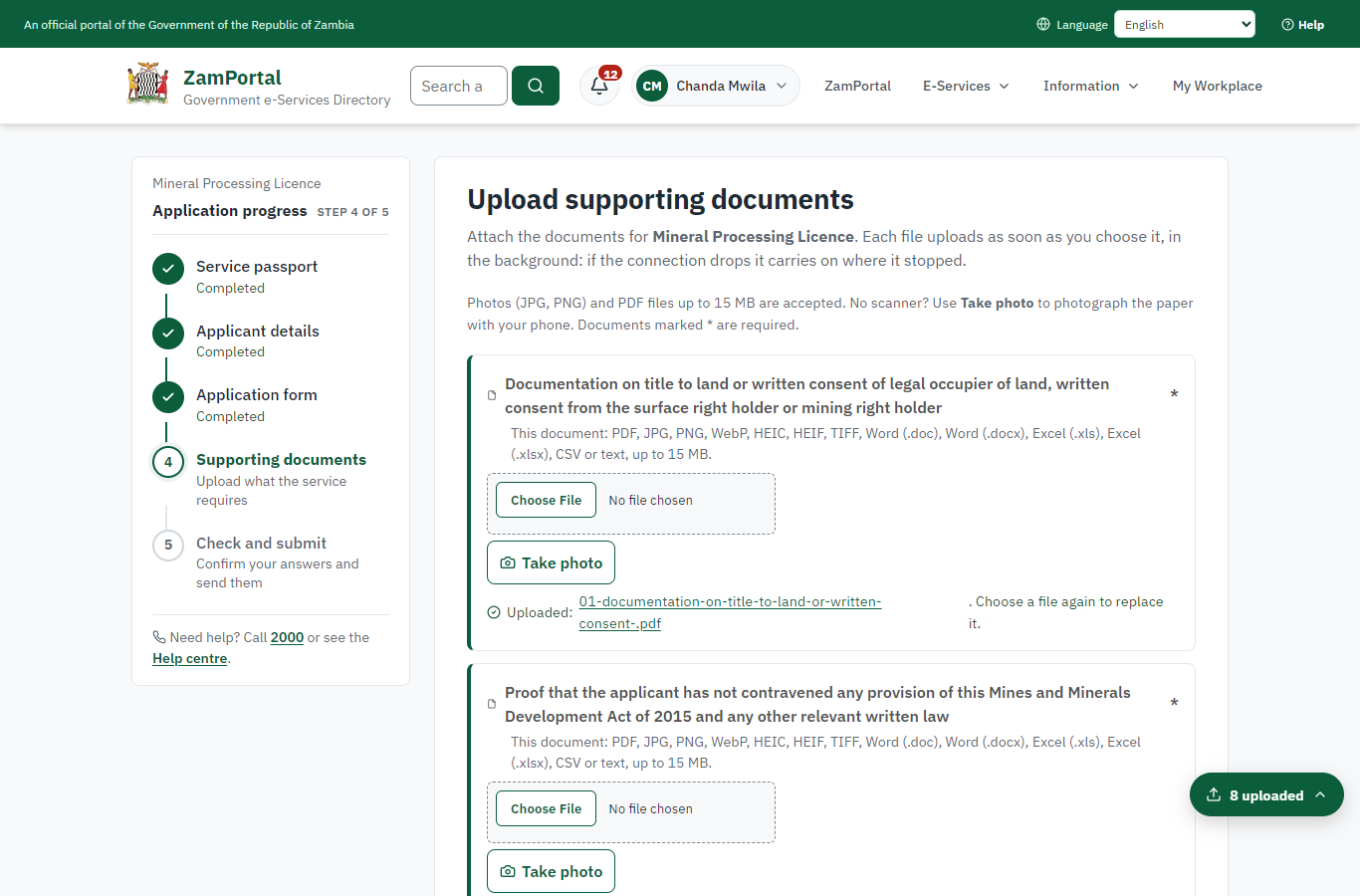Choose File for Proof not contravened document
Image resolution: width=1360 pixels, height=896 pixels.
point(546,808)
